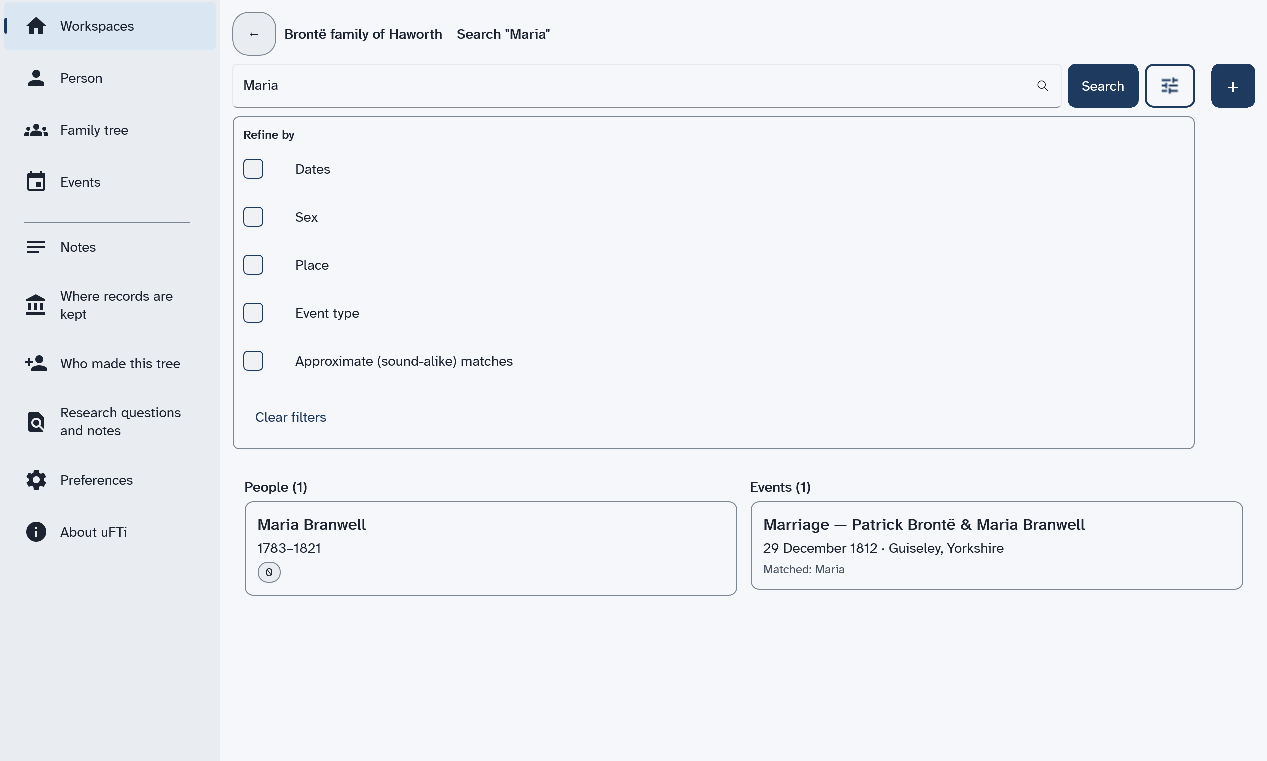Click the research questions search-document icon
1267x761 pixels.
[x=36, y=422]
